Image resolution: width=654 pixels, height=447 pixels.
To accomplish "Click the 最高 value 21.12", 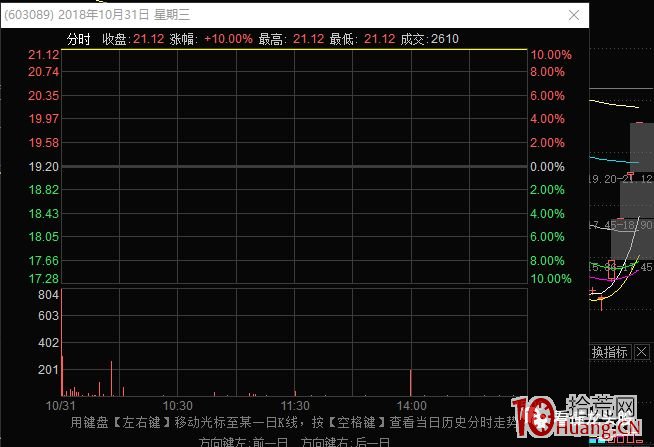I will 308,39.
